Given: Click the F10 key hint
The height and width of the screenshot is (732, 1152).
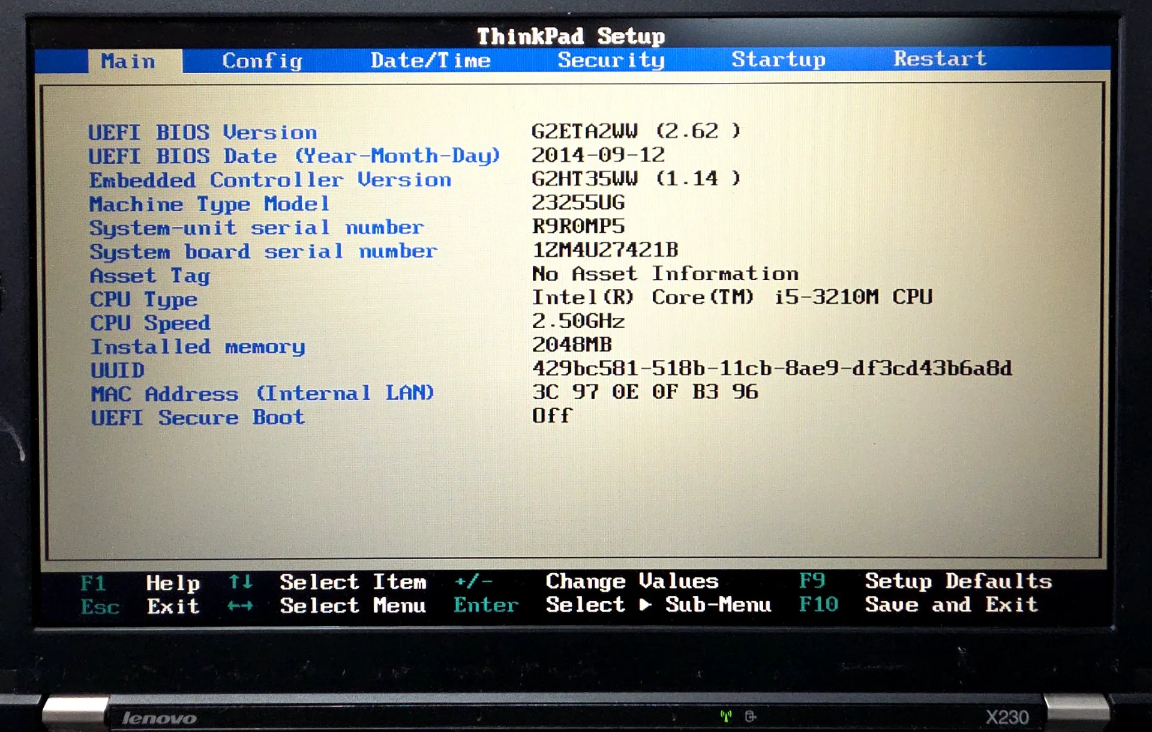Looking at the screenshot, I should pos(818,604).
